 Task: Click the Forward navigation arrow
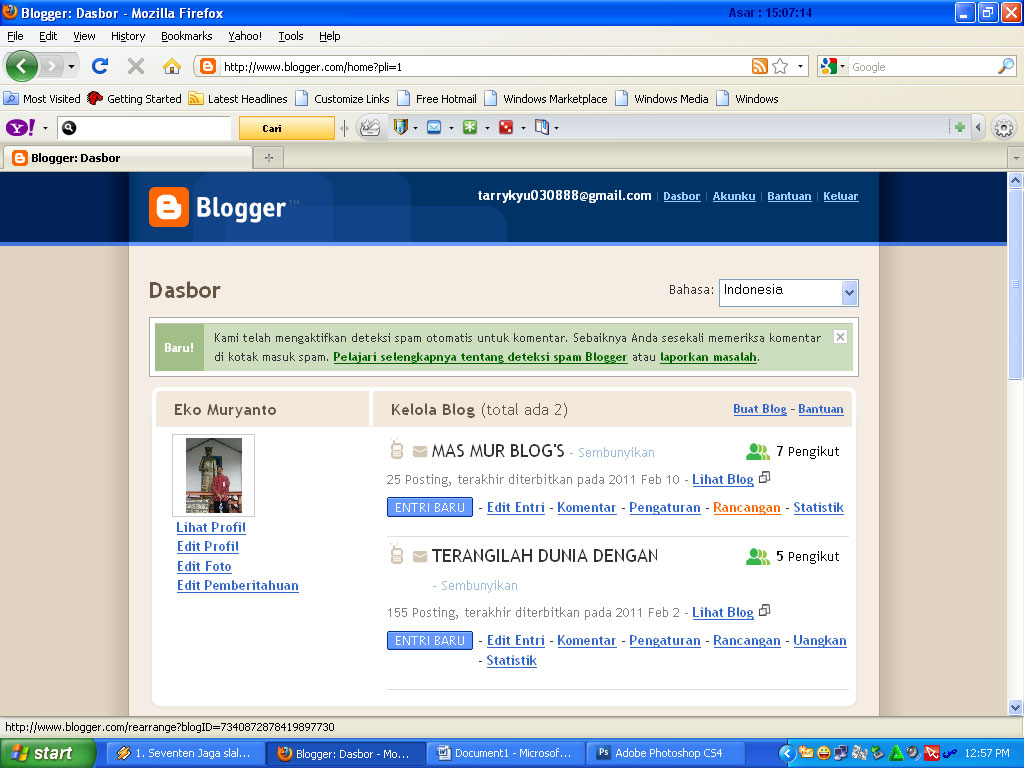point(51,66)
